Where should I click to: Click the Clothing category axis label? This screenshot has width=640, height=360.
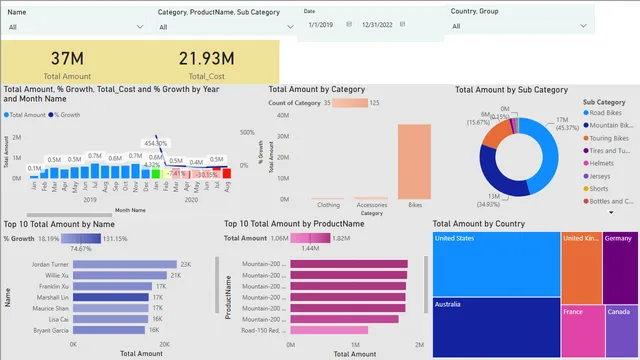pos(328,205)
